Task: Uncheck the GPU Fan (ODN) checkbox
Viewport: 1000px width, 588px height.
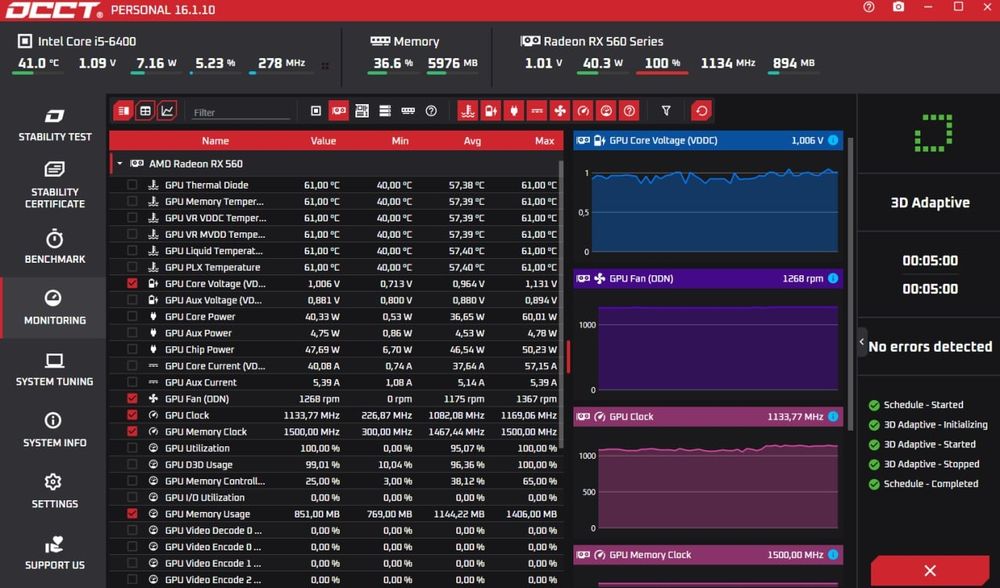Action: tap(132, 399)
